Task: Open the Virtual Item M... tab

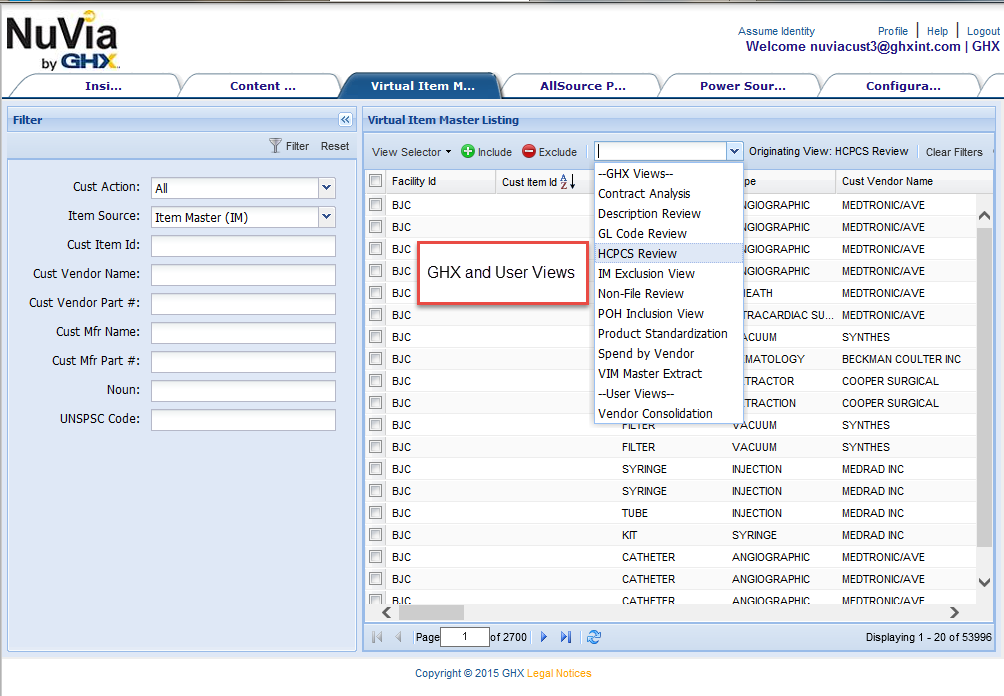Action: pos(423,86)
